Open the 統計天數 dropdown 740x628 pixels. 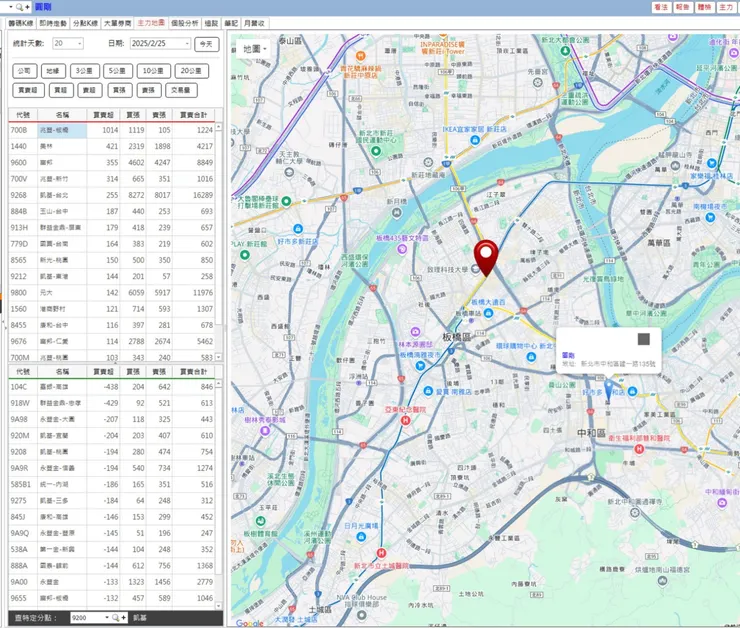68,44
